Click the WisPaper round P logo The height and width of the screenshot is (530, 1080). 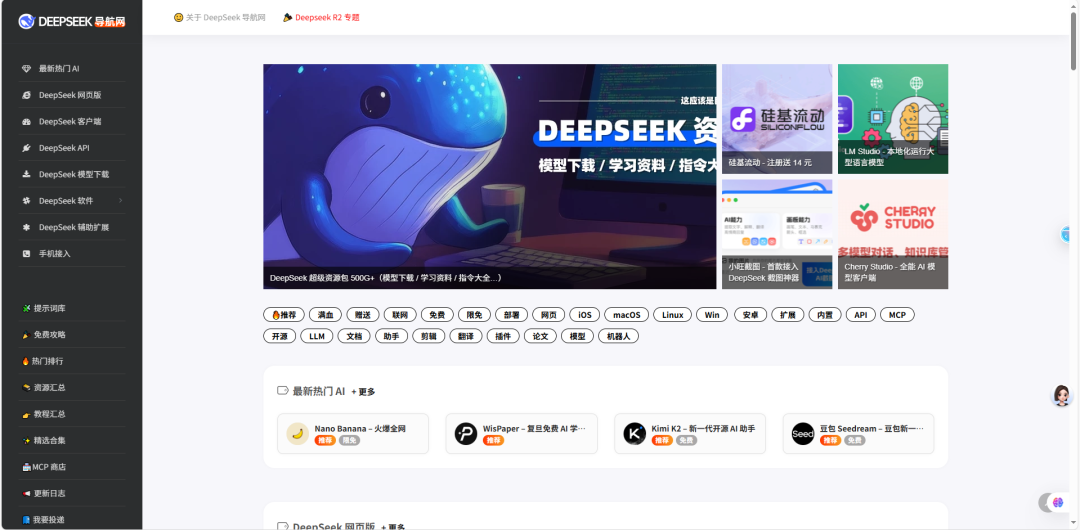click(x=466, y=434)
